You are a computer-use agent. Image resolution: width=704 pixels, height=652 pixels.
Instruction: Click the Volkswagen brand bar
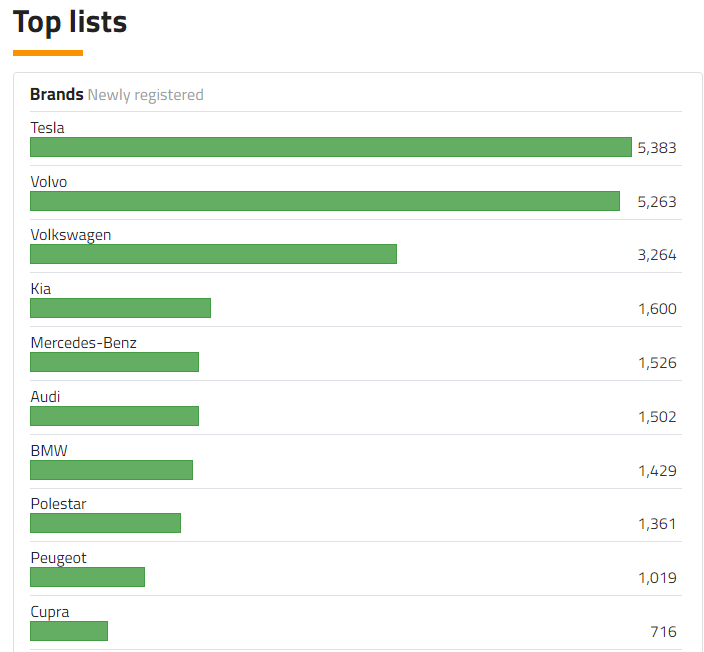(x=213, y=254)
